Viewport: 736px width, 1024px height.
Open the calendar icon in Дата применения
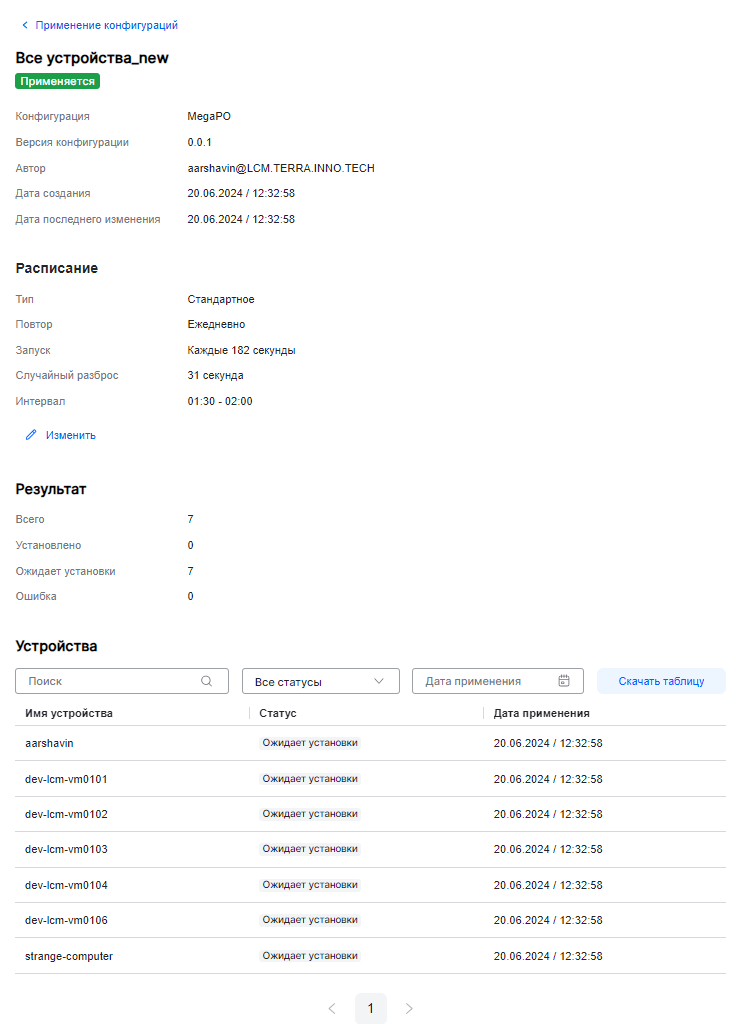pos(564,681)
